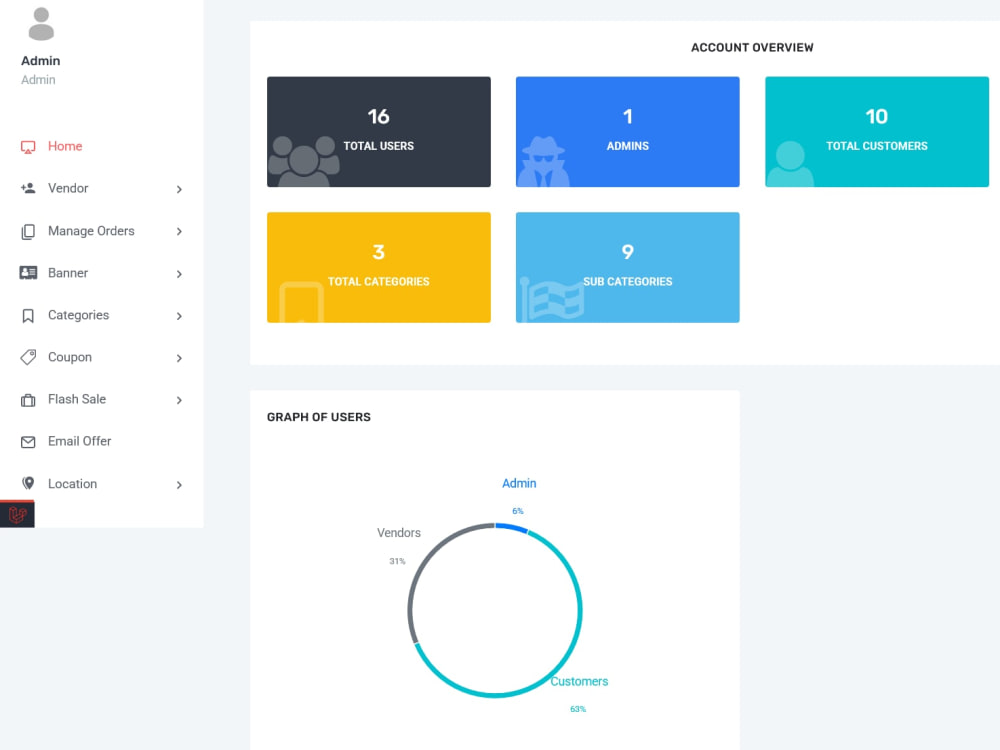Click the device icon on Total Categories card
The width and height of the screenshot is (1000, 750).
point(302,302)
